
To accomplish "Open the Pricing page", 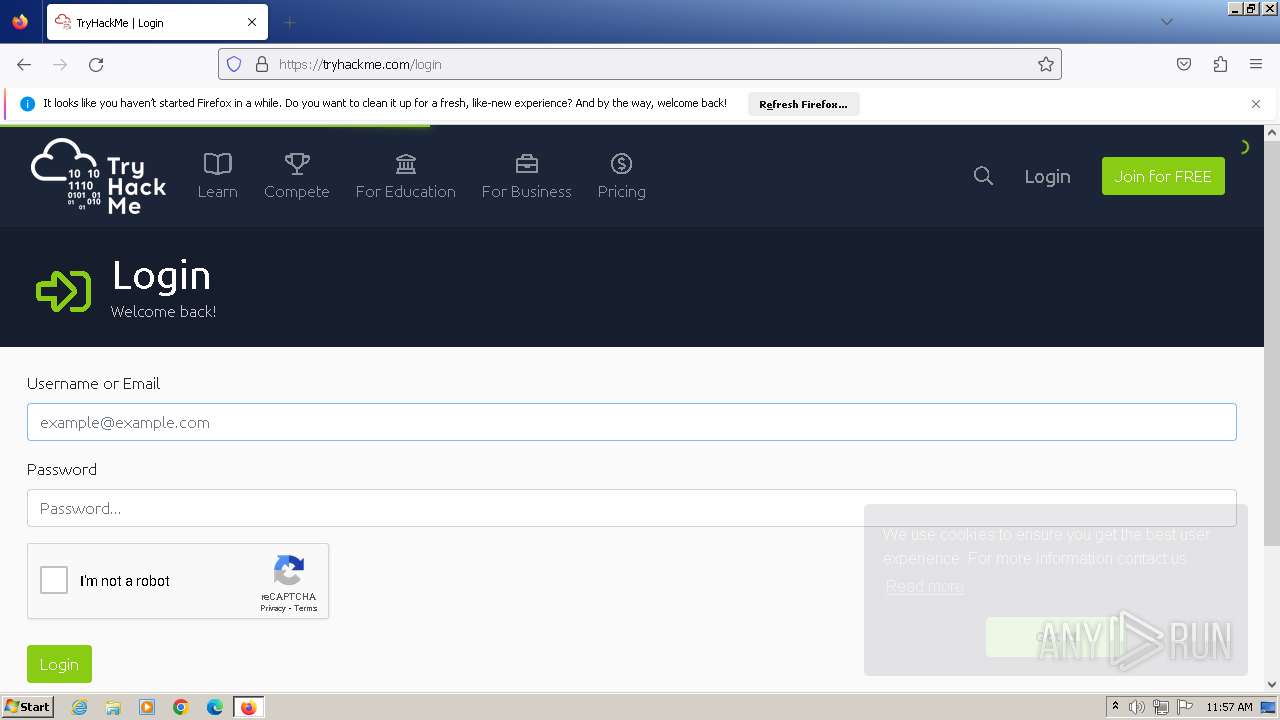I will 621,176.
